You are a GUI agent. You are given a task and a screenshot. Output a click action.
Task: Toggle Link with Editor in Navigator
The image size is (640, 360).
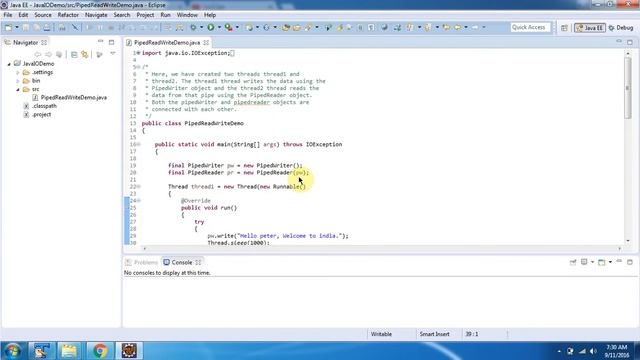(85, 54)
